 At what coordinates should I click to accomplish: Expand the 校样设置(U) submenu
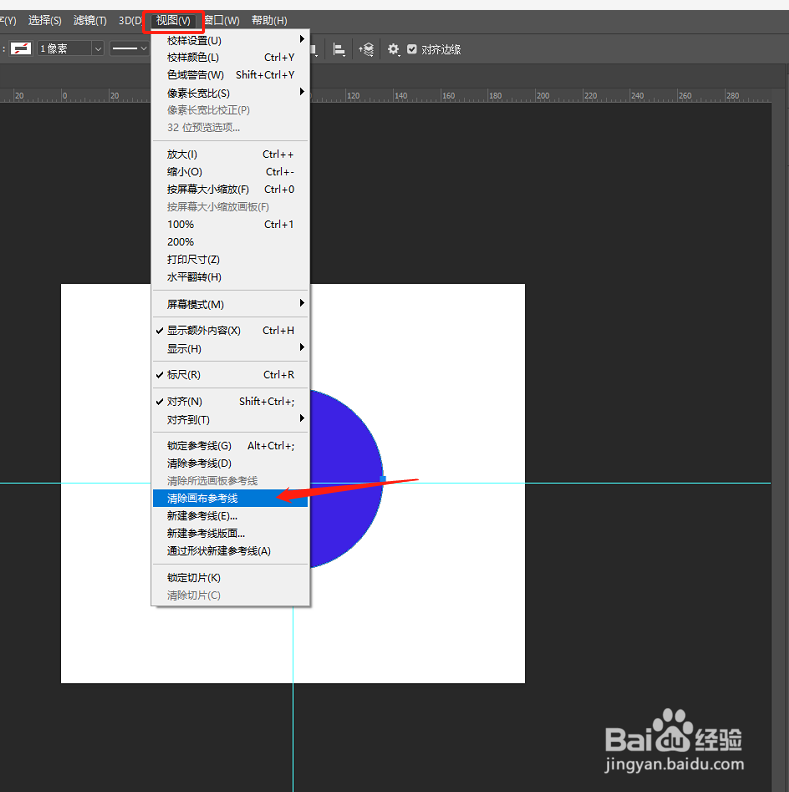click(230, 40)
